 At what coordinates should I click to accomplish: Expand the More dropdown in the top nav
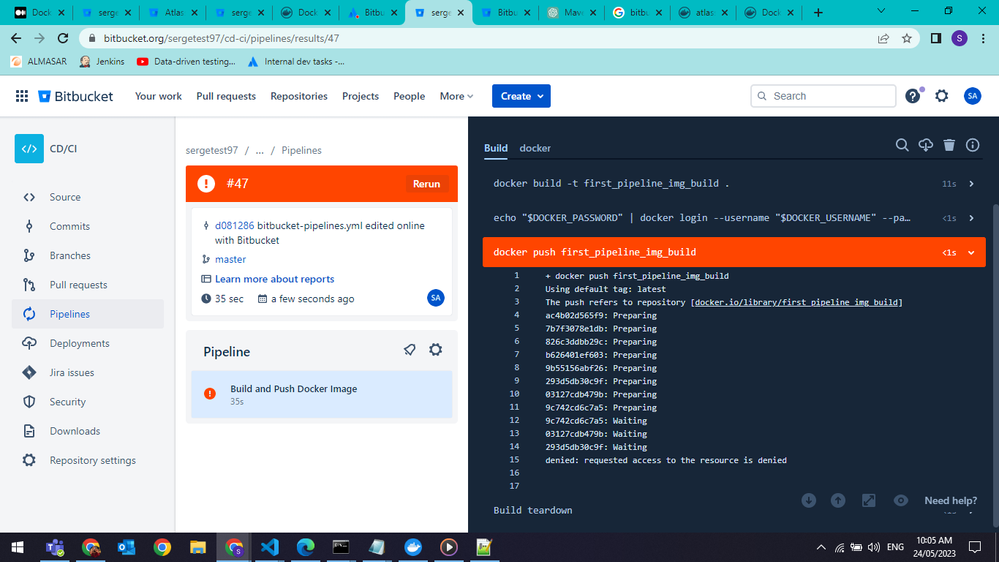click(456, 96)
